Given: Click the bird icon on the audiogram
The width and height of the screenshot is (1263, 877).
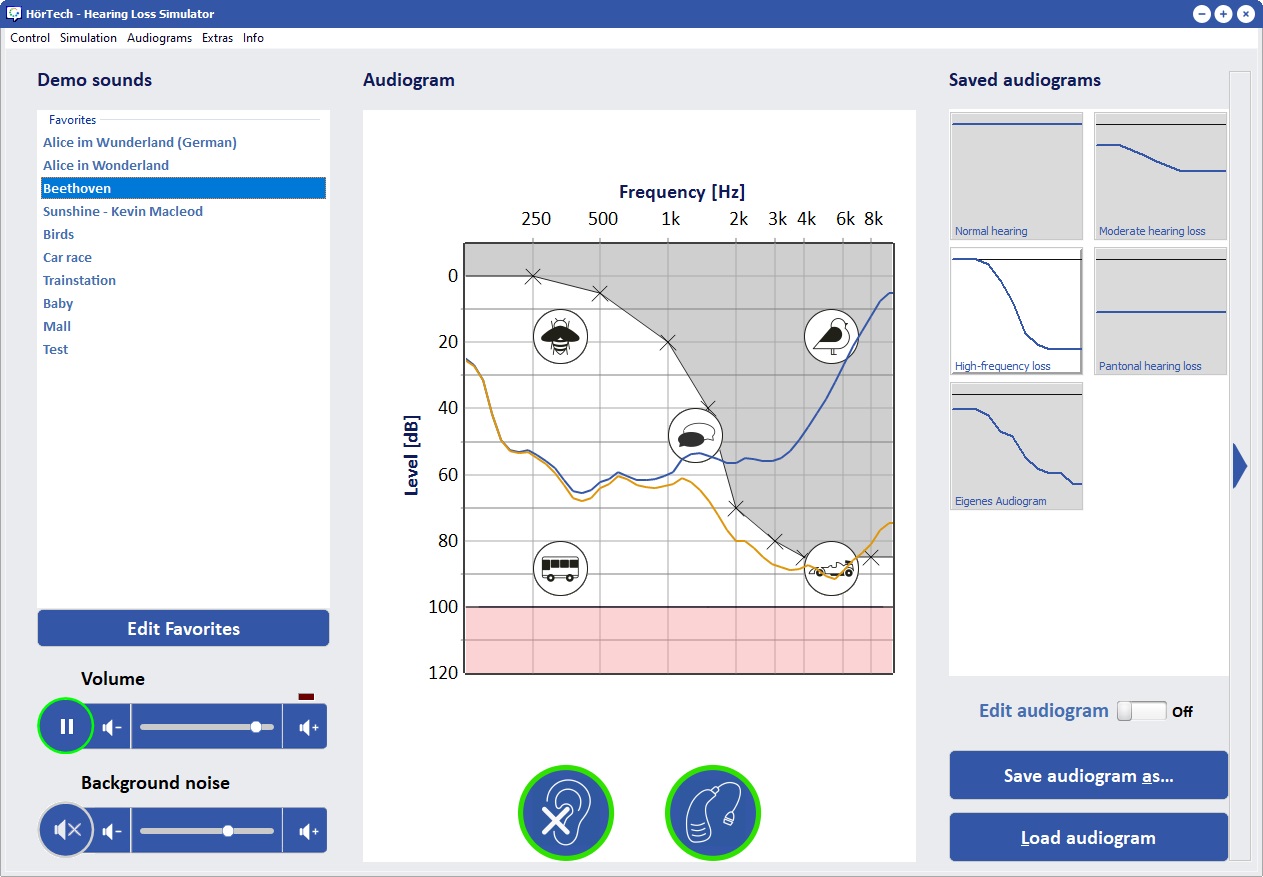Looking at the screenshot, I should click(x=832, y=336).
